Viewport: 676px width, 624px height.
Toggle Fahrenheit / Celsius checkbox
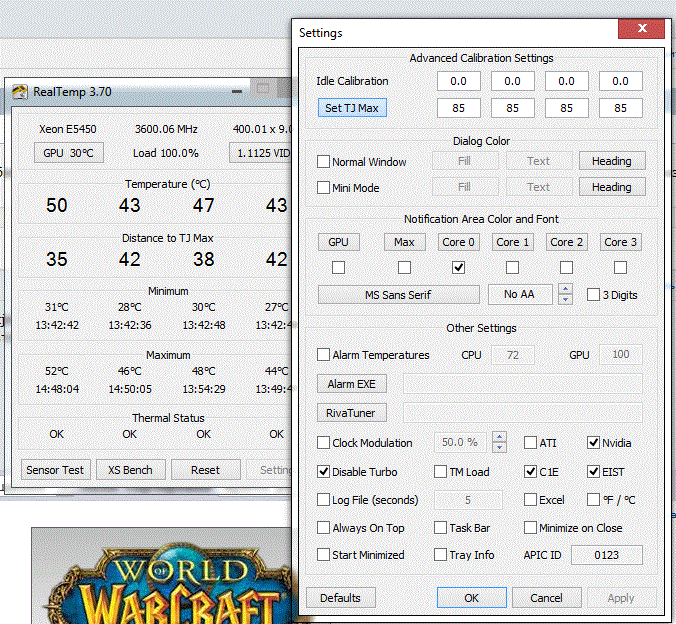pyautogui.click(x=593, y=500)
